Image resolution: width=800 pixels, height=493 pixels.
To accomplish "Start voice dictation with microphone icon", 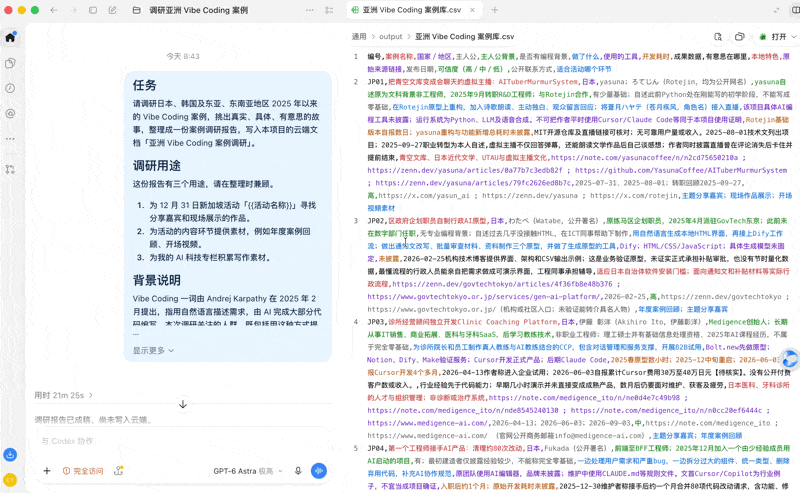I will (x=298, y=471).
